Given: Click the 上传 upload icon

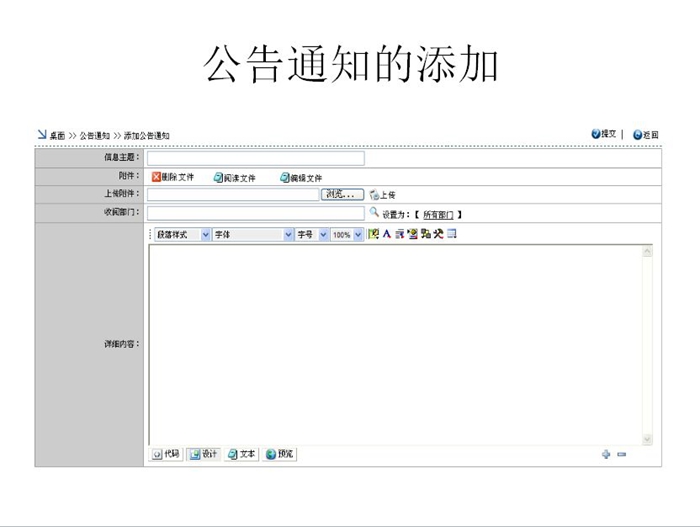Looking at the screenshot, I should coord(374,194).
